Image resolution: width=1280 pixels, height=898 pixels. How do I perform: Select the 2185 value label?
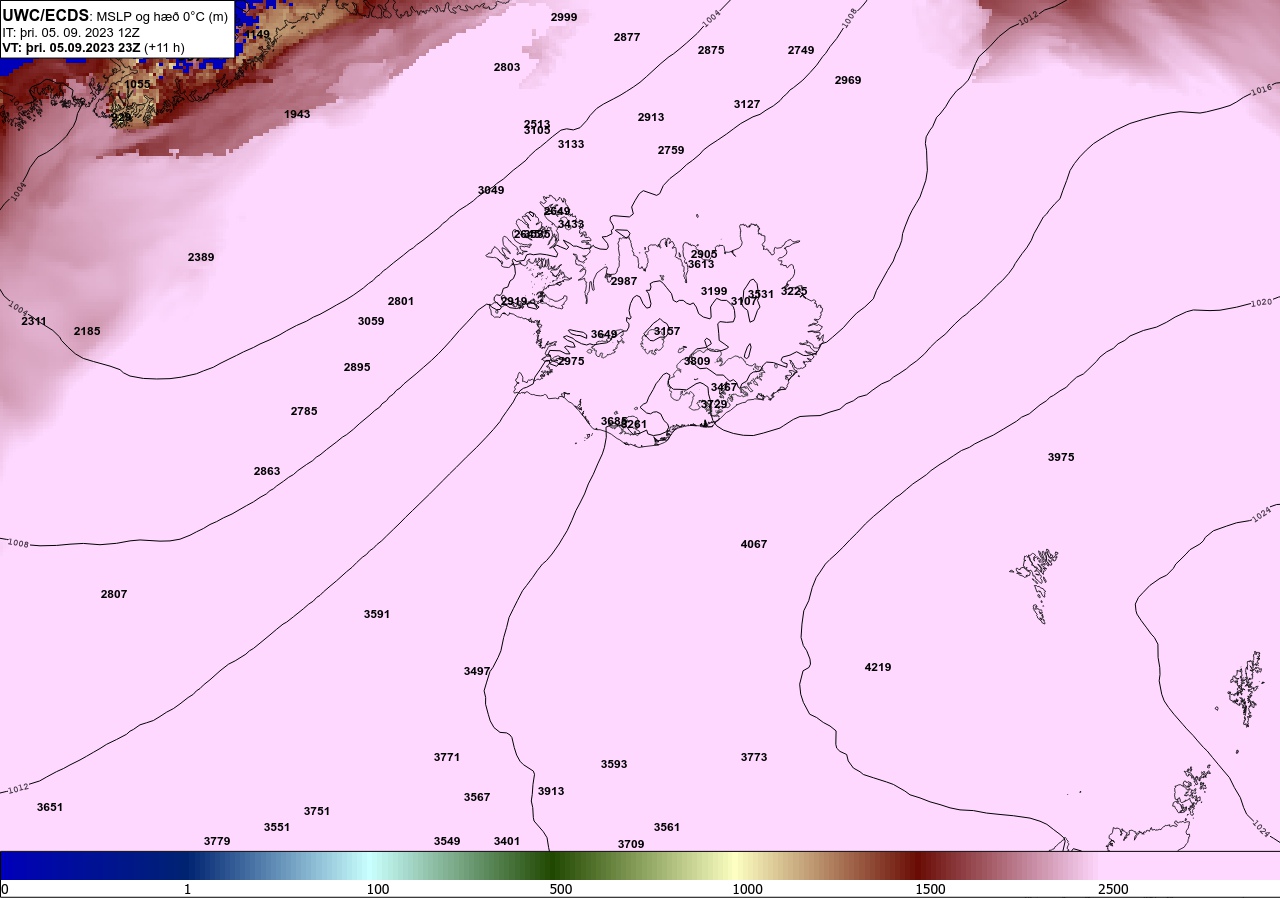87,331
